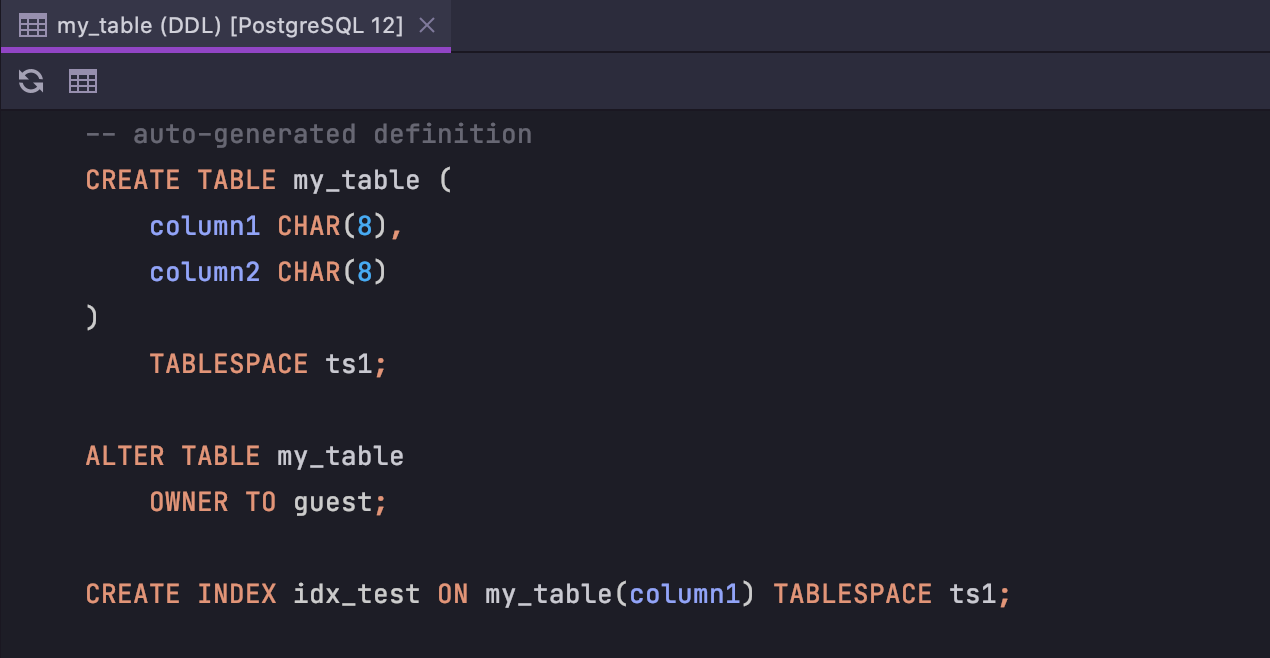Image resolution: width=1270 pixels, height=658 pixels.
Task: Click 'ts1;' after indented TABLESPACE
Action: pyautogui.click(x=356, y=364)
